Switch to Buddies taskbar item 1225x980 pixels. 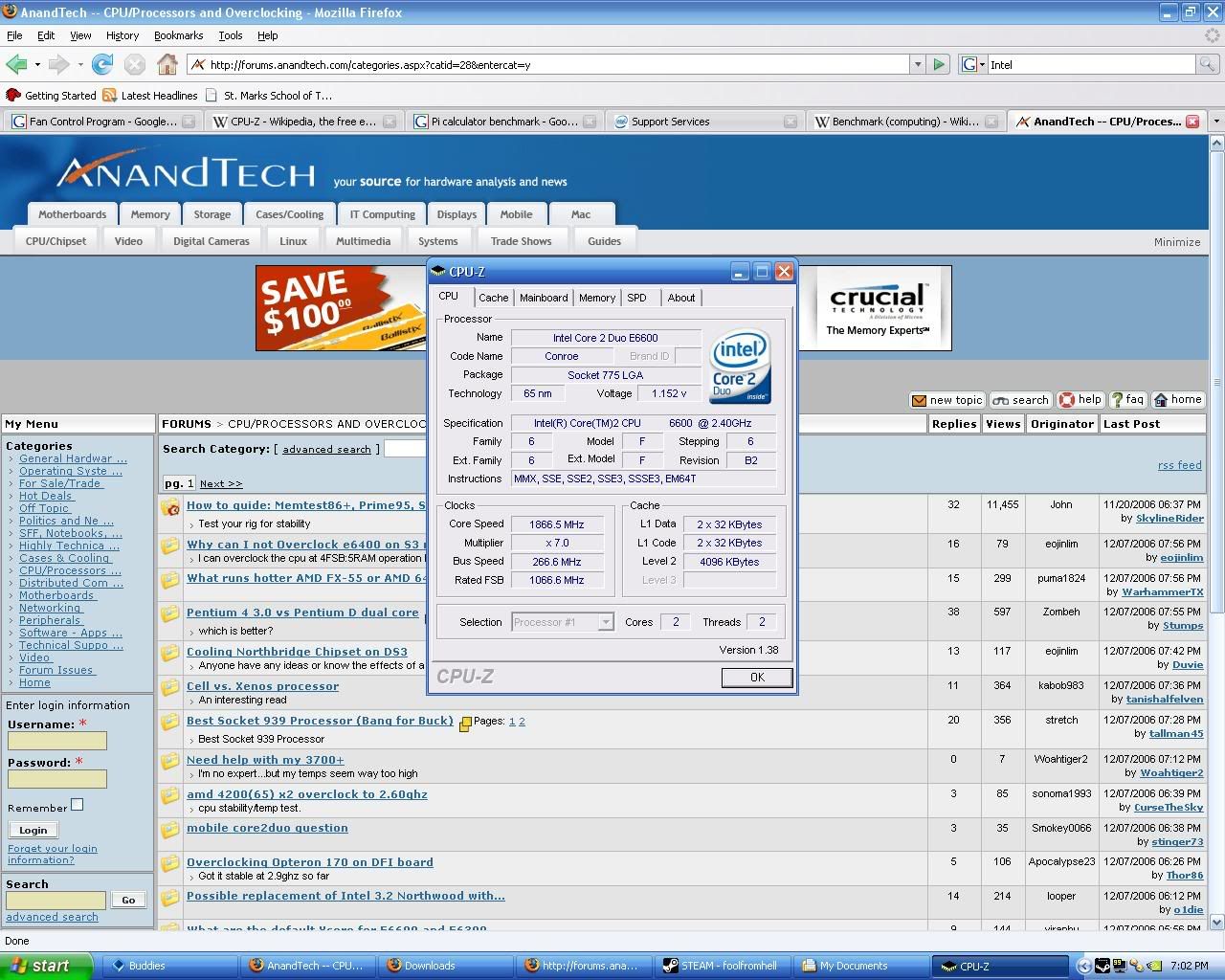point(168,966)
